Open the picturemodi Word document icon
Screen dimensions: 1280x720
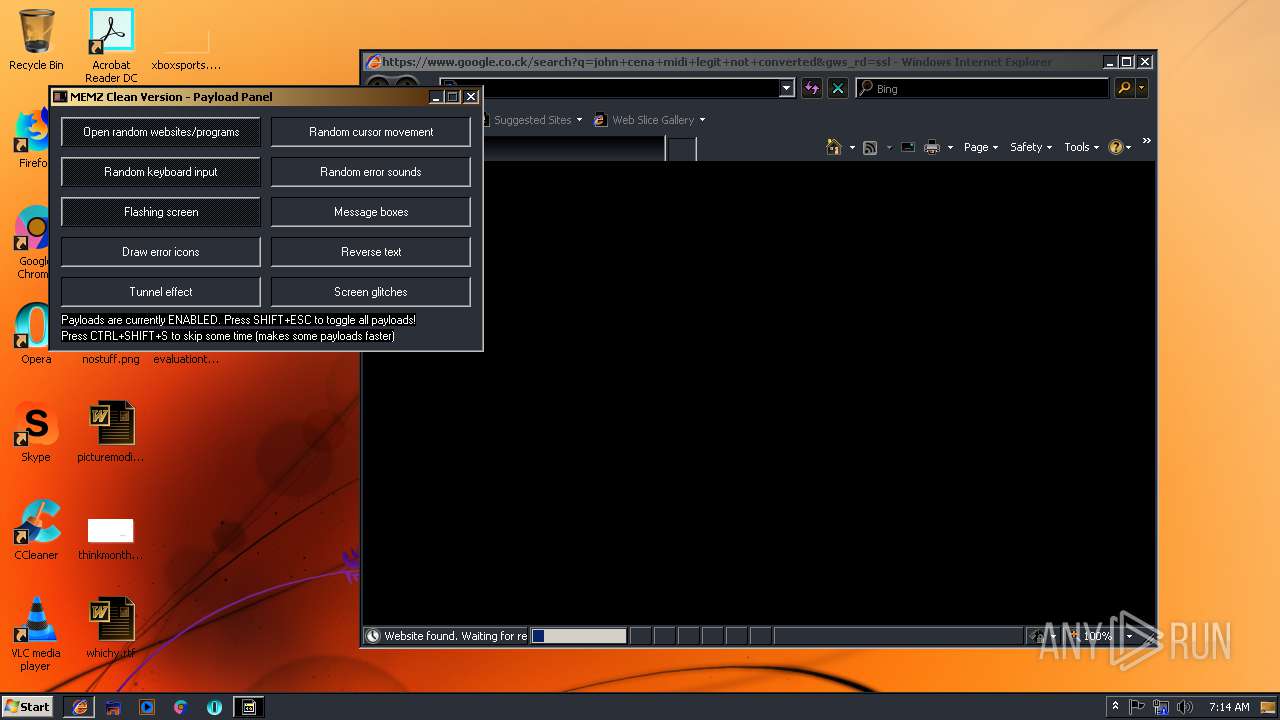(111, 432)
